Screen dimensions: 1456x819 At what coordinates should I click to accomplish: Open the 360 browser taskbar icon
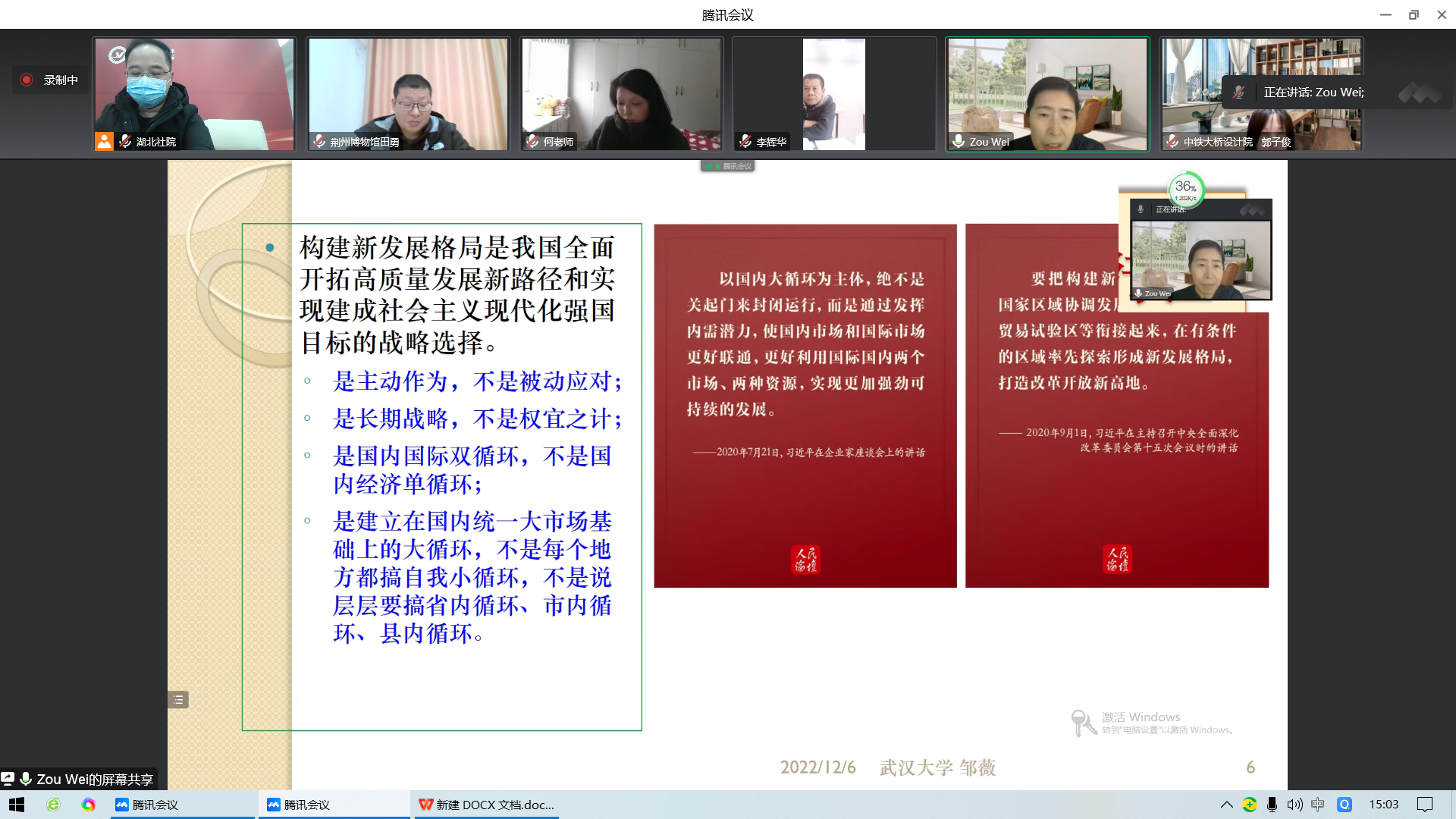[x=53, y=805]
